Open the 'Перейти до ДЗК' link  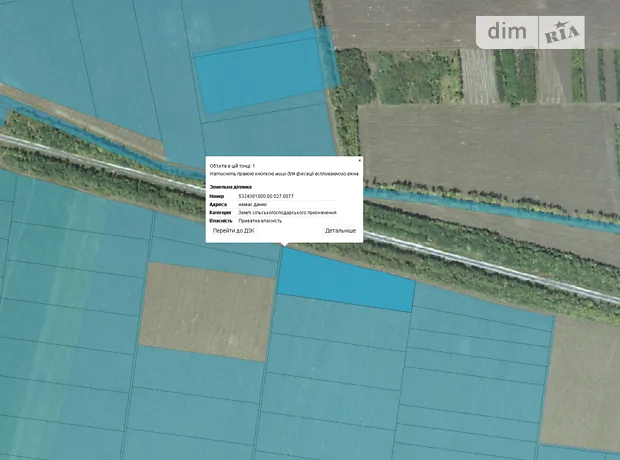[233, 231]
